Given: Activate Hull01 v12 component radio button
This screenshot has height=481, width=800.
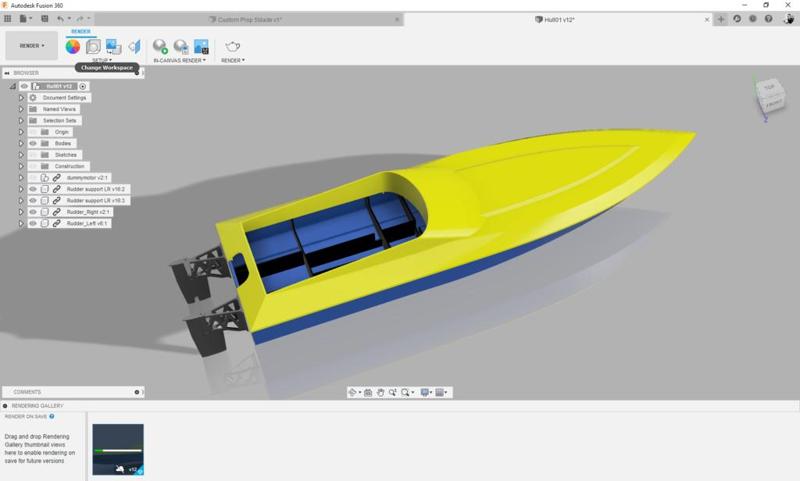Looking at the screenshot, I should [83, 86].
